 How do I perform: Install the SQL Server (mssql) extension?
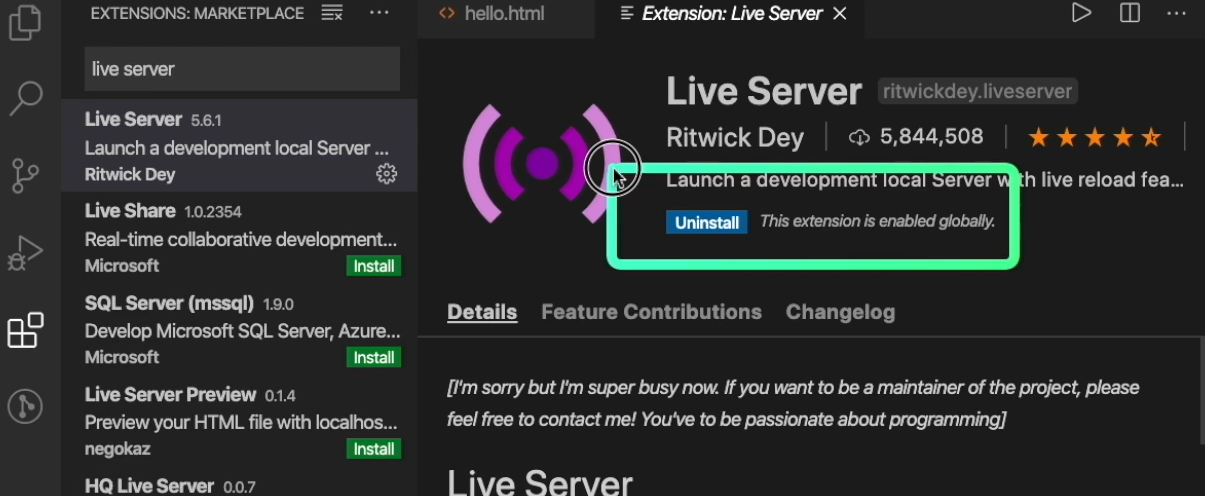(374, 357)
